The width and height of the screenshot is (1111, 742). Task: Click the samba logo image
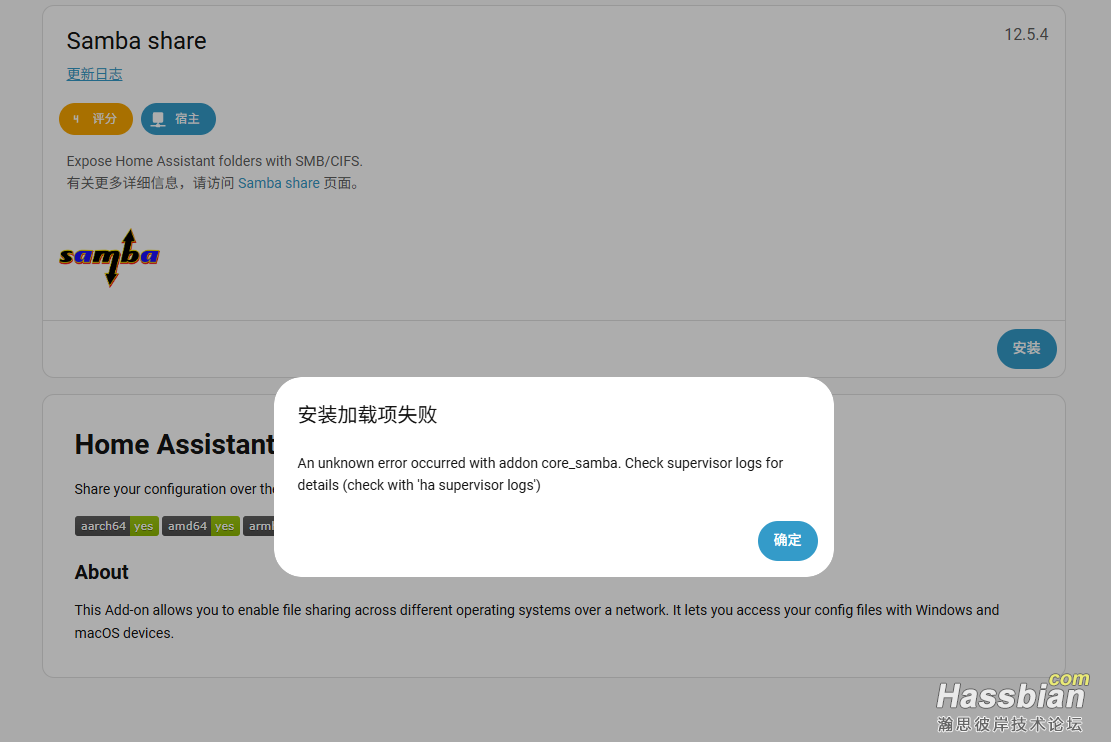108,258
